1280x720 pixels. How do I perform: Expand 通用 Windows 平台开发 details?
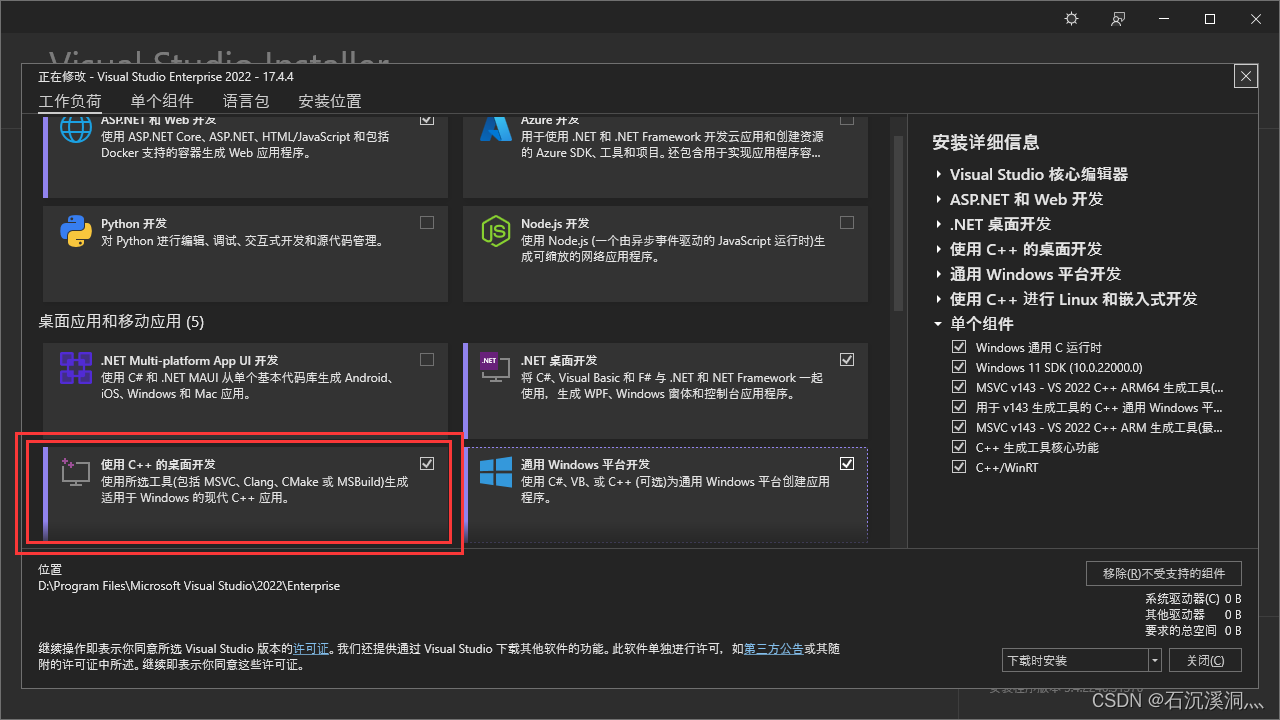click(x=939, y=274)
